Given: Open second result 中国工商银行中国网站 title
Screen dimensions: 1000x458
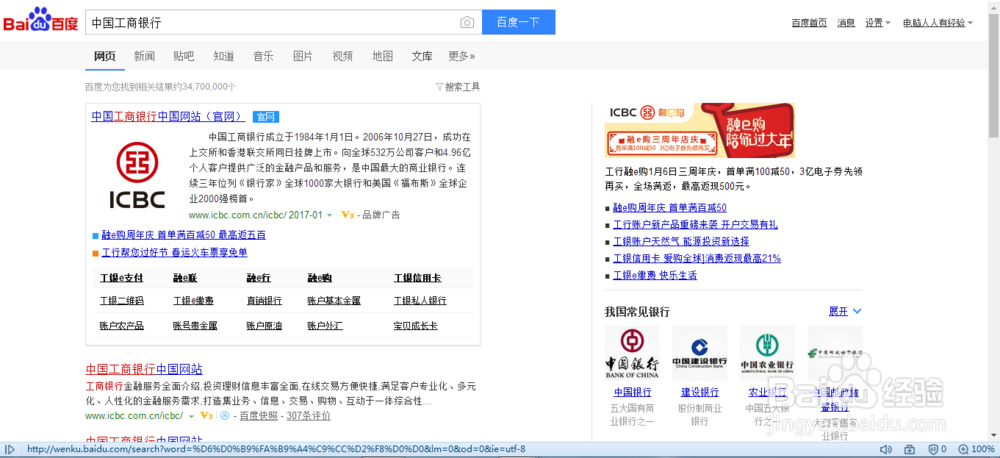Looking at the screenshot, I should click(x=144, y=369).
